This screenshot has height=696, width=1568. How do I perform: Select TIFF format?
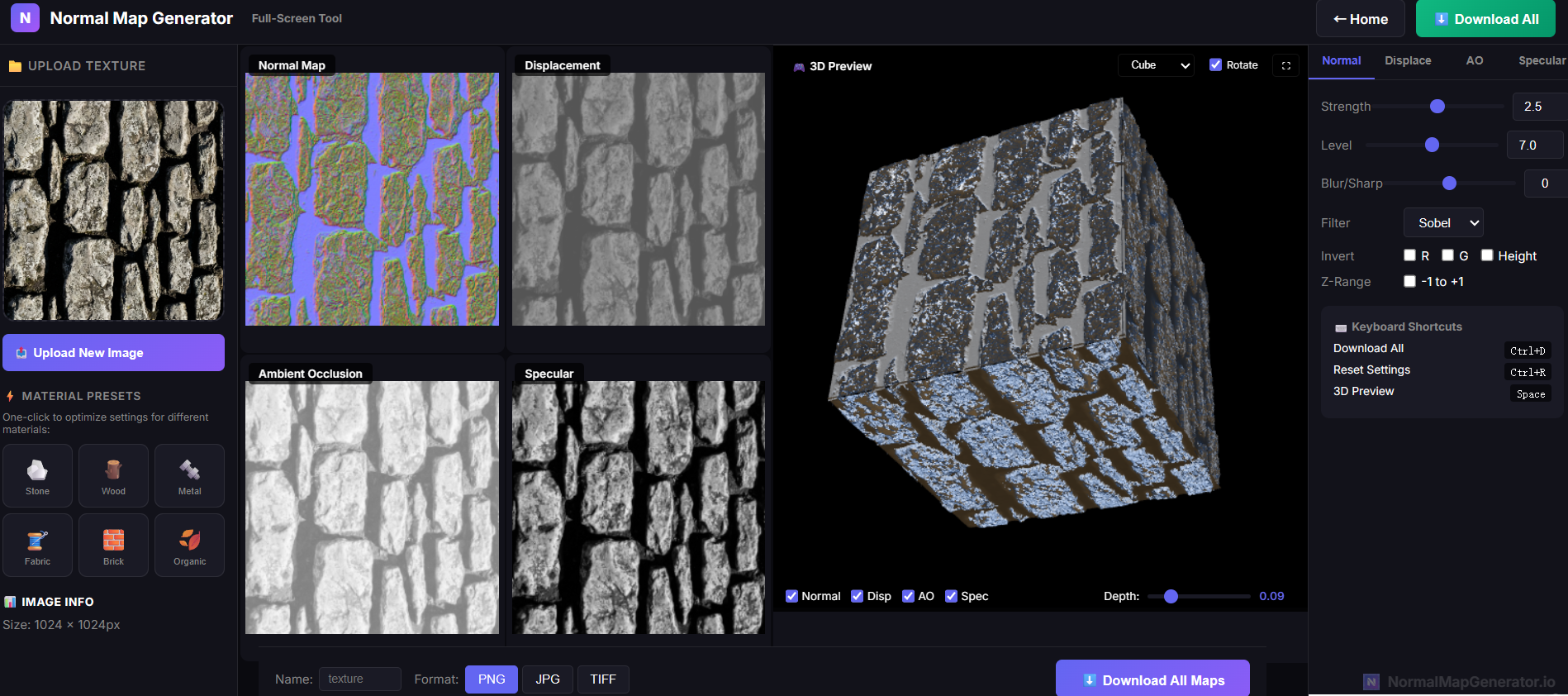pos(603,679)
